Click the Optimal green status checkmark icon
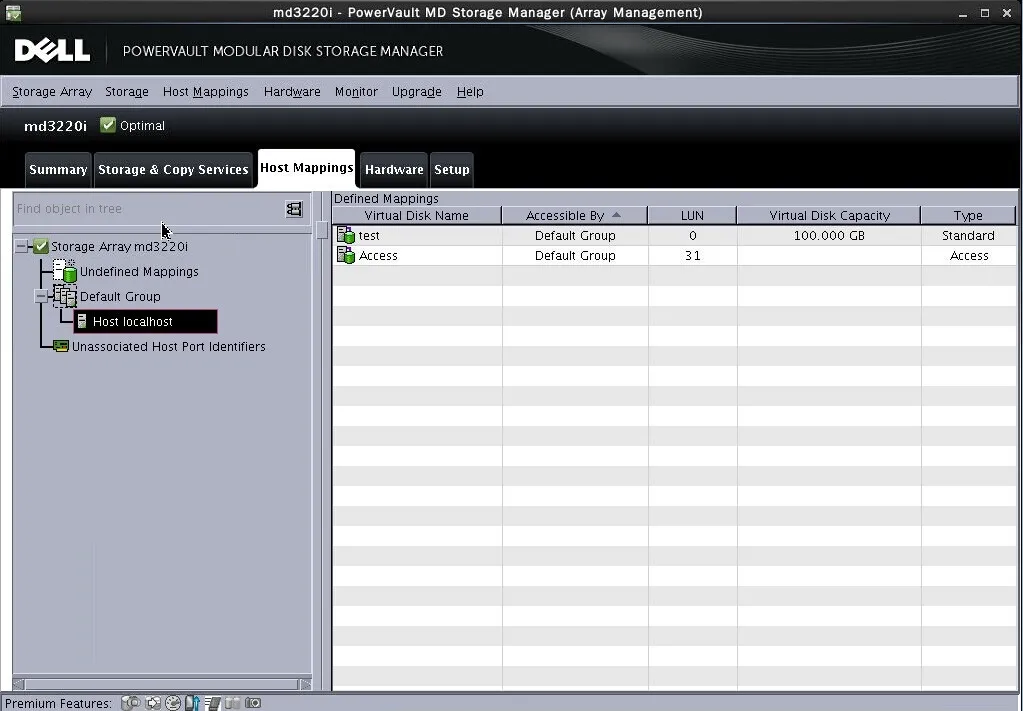Screen dimensions: 1023x711 point(108,125)
